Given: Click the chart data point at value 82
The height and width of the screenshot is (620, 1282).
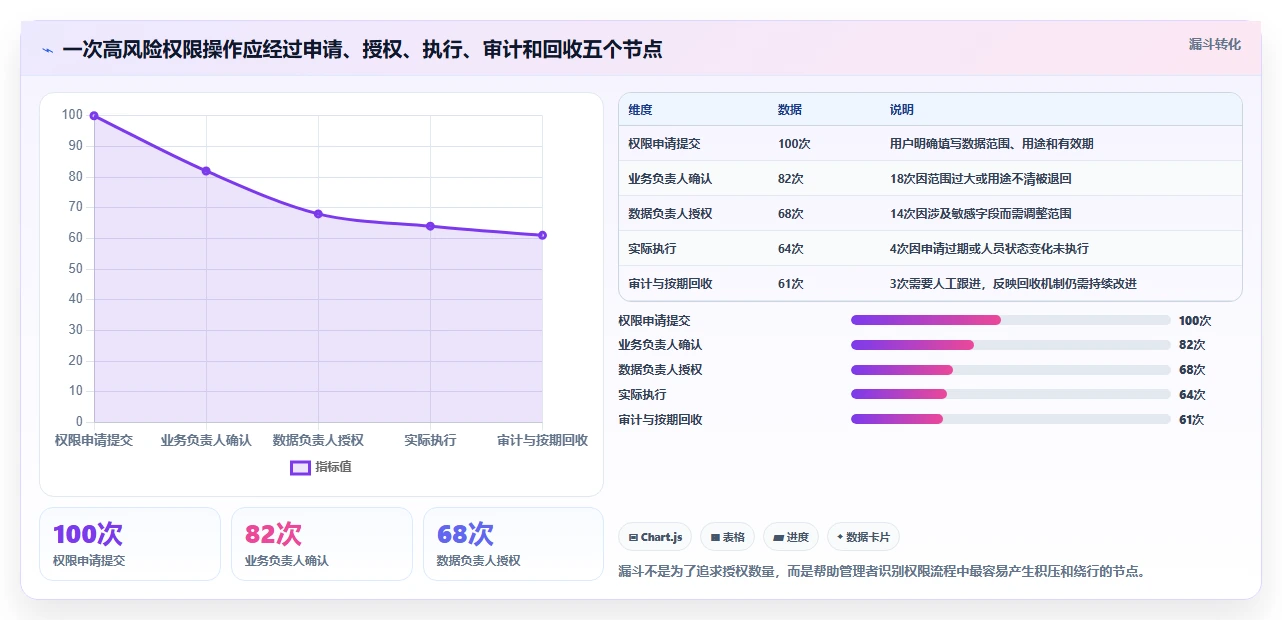Looking at the screenshot, I should point(206,171).
